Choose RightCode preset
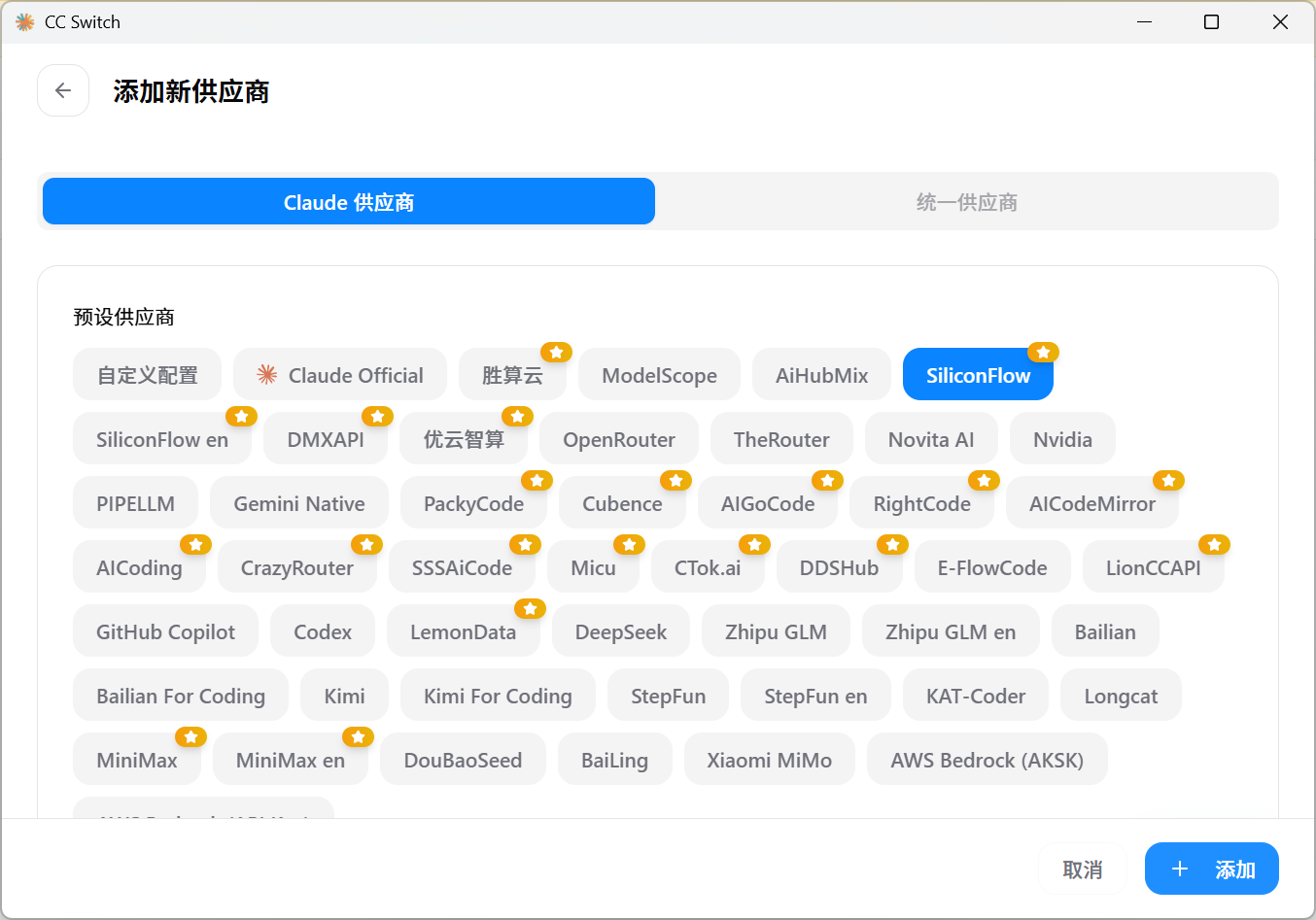 pyautogui.click(x=922, y=502)
